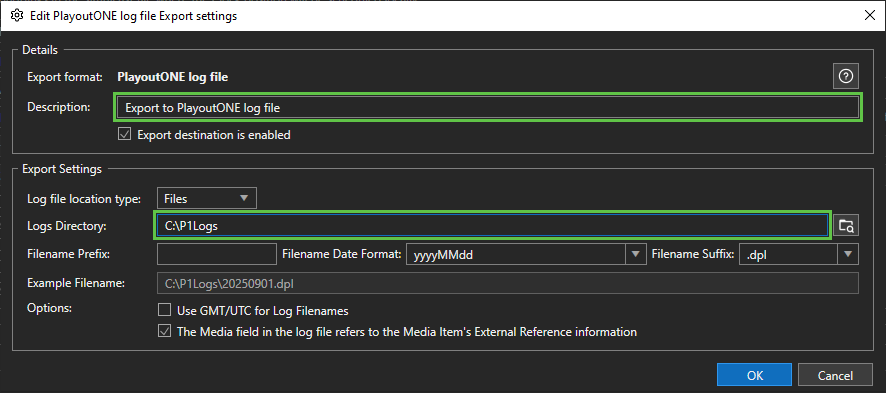Click the Export Settings group label

pyautogui.click(x=62, y=168)
